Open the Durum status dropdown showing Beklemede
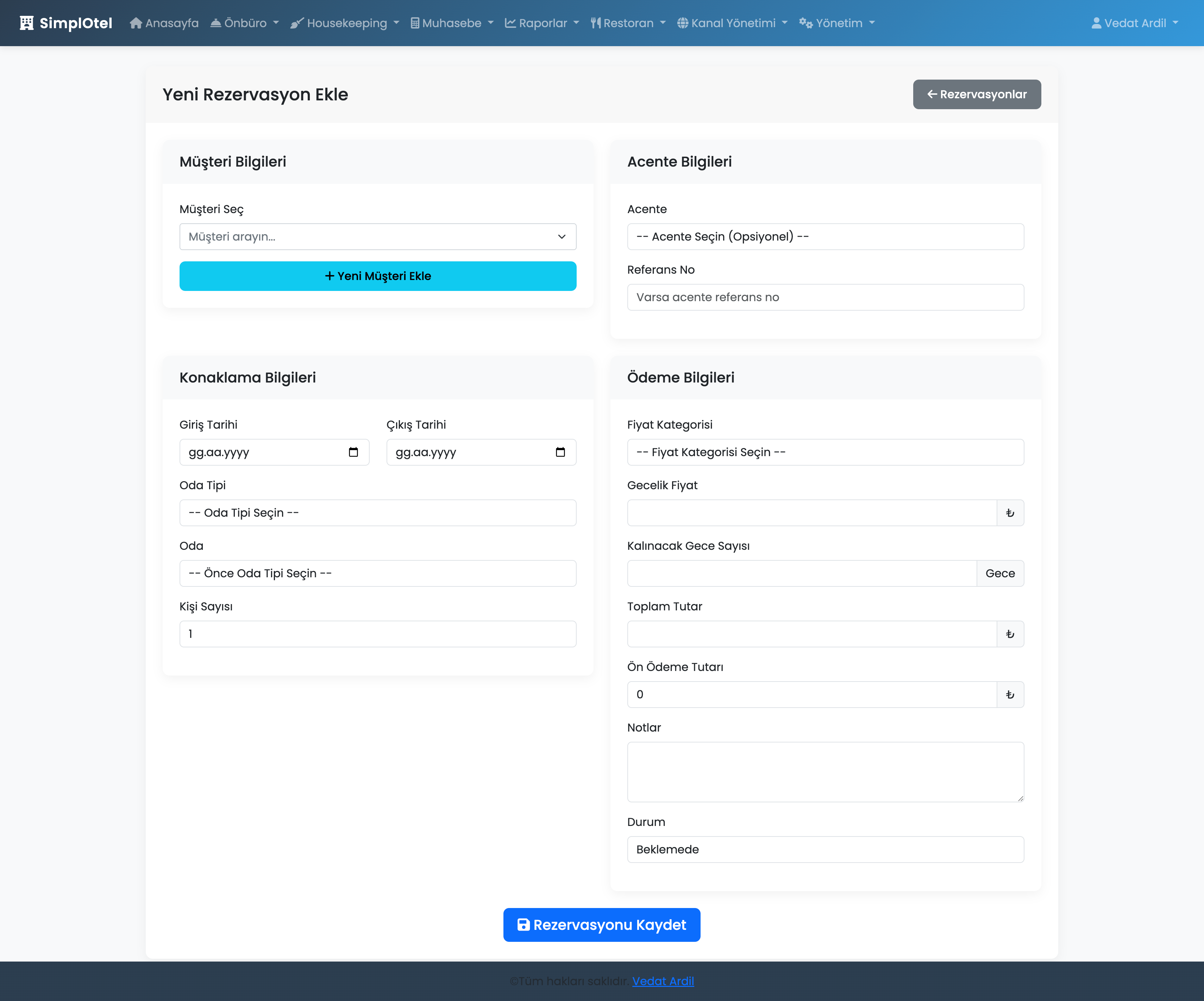Screen dimensions: 1204x1001 click(x=825, y=850)
